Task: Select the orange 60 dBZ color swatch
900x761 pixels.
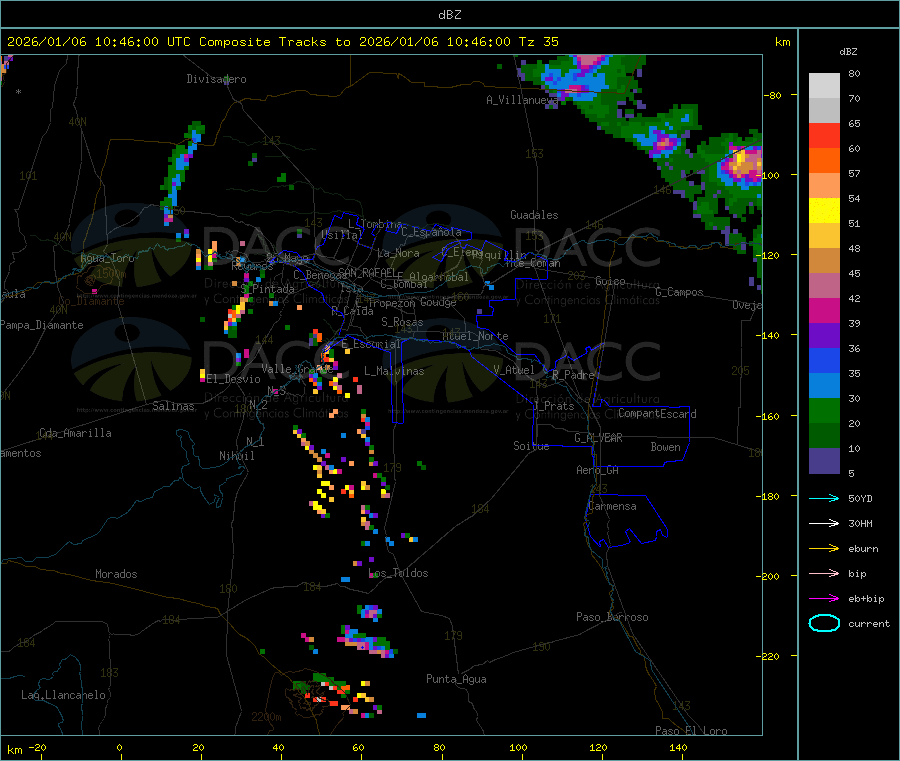Action: (x=824, y=161)
